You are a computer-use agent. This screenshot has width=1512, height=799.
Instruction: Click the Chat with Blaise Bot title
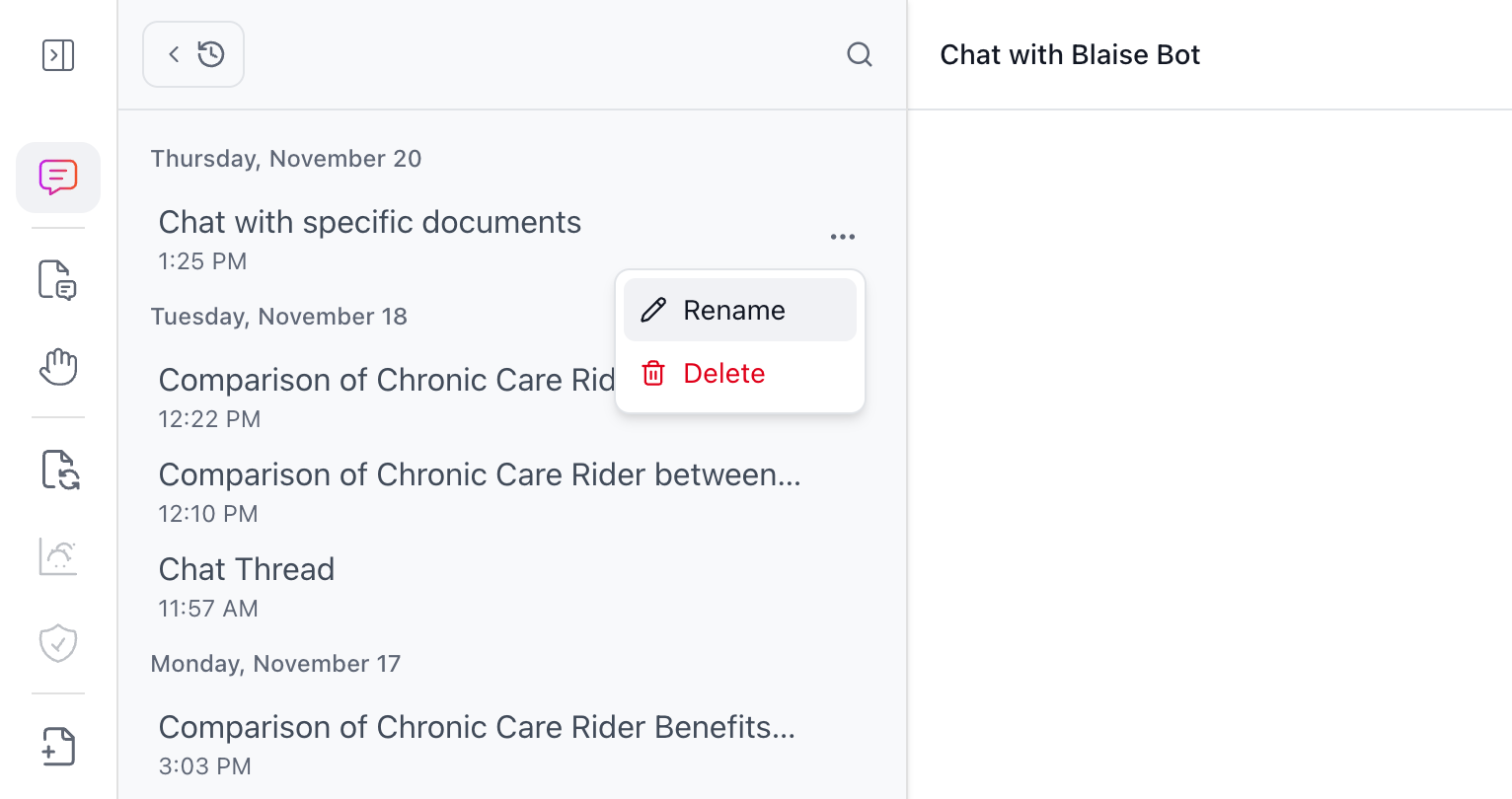pyautogui.click(x=1070, y=55)
